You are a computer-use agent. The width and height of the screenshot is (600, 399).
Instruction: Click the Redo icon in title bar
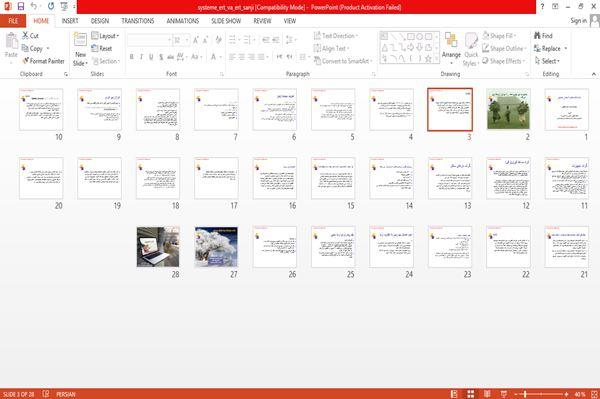[x=51, y=6]
